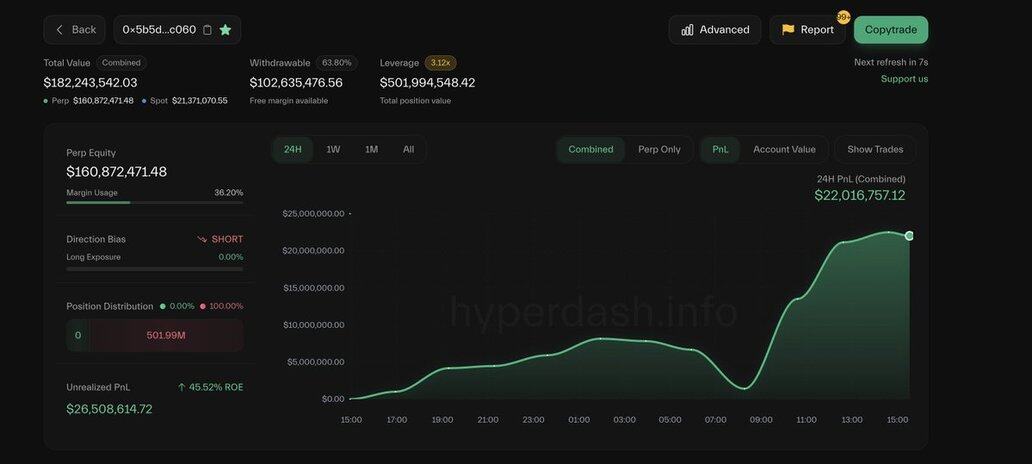Click the chart's latest data point marker
Viewport: 1032px width, 464px height.
point(909,236)
